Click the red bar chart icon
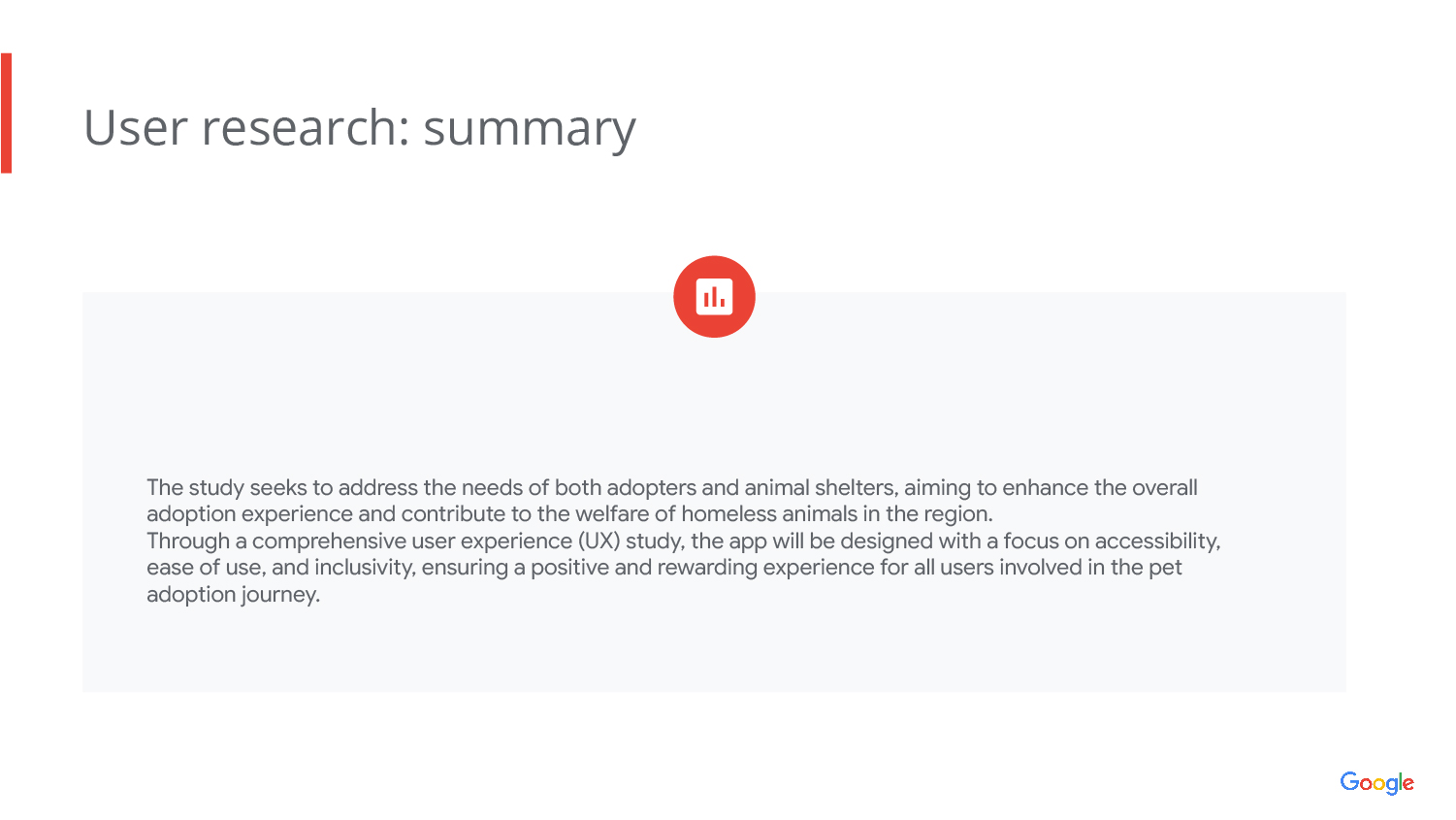1456x820 pixels. click(x=714, y=297)
